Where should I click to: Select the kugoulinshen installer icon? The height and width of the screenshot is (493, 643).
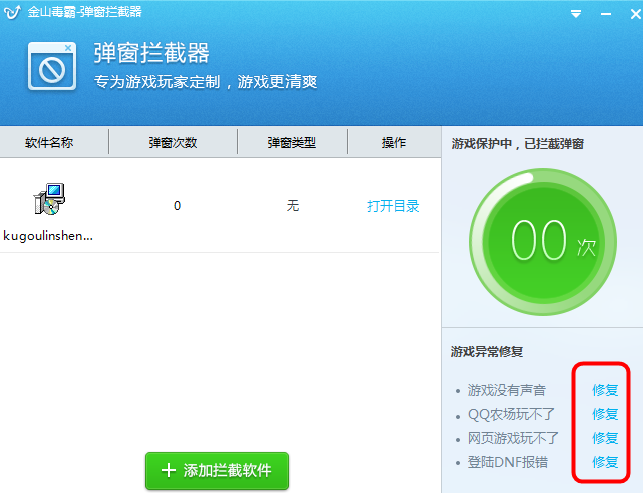point(50,199)
